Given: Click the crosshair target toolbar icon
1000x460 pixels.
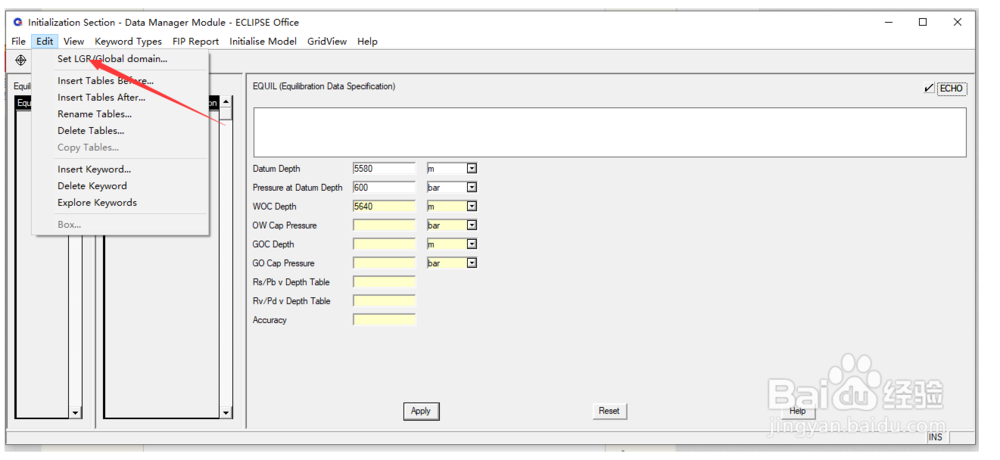Looking at the screenshot, I should click(20, 60).
